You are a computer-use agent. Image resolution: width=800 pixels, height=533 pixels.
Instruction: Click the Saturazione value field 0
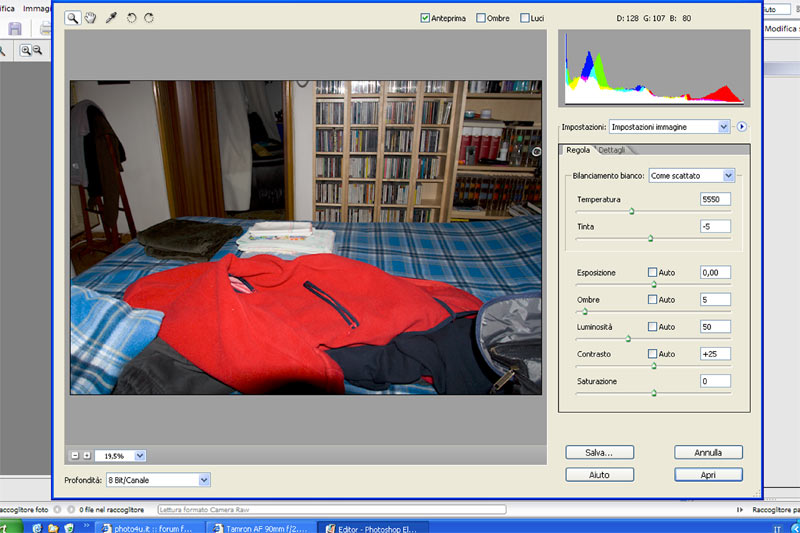click(x=715, y=380)
